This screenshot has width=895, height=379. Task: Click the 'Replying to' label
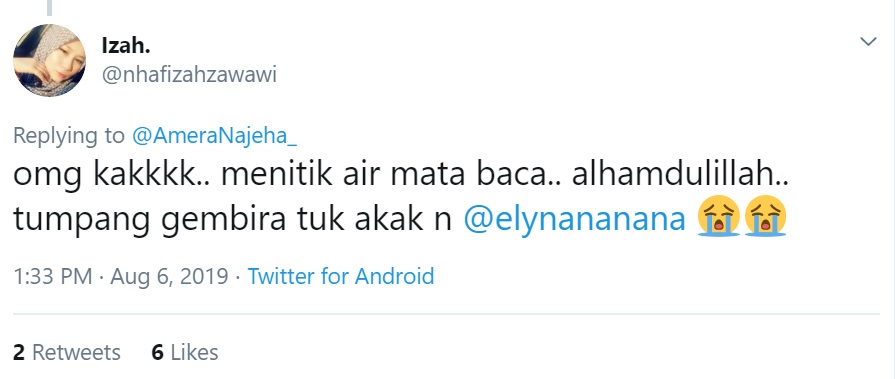point(68,136)
